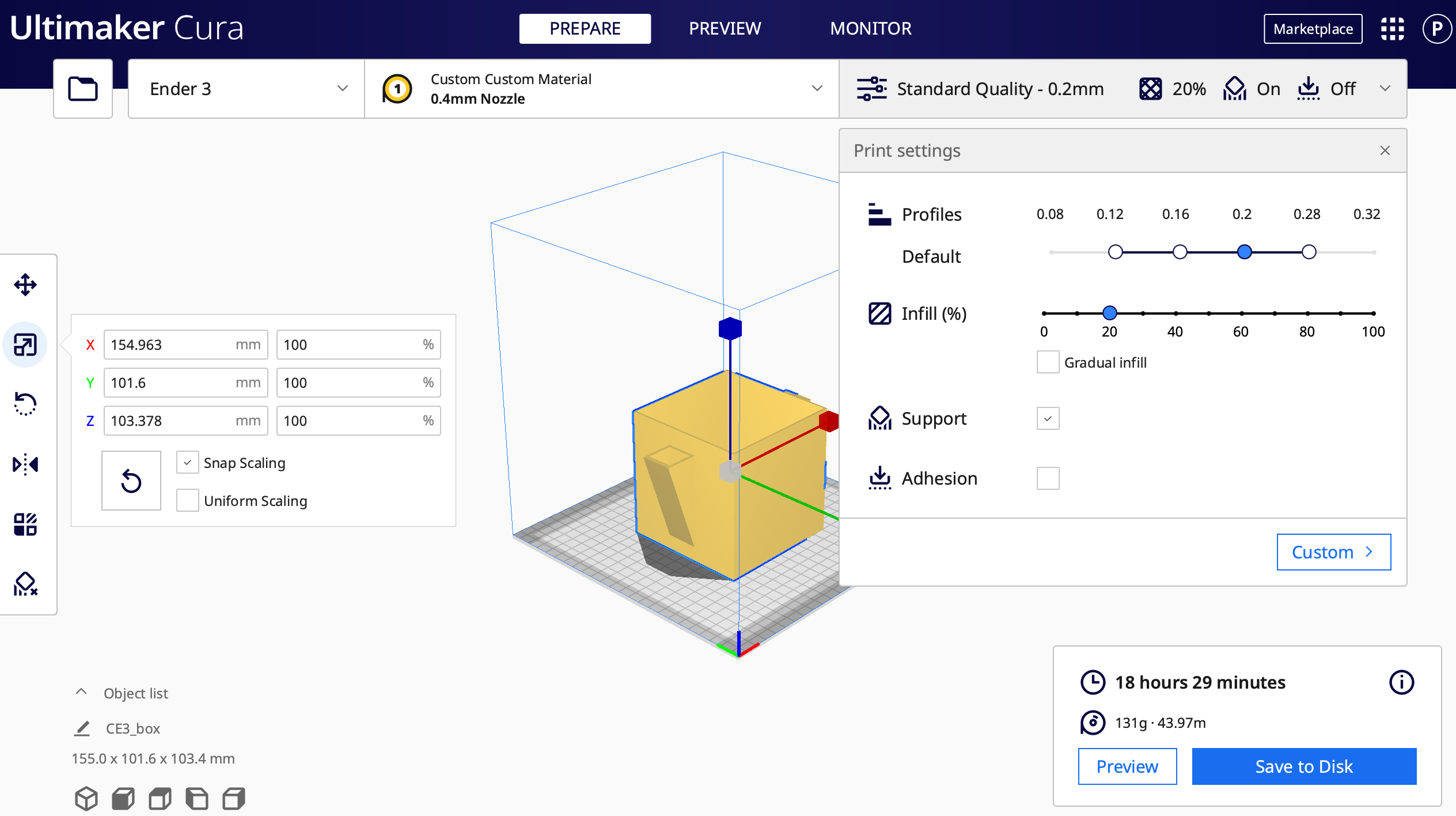Click the Standard Quality - 0.2mm label
The image size is (1456, 816).
click(1000, 89)
